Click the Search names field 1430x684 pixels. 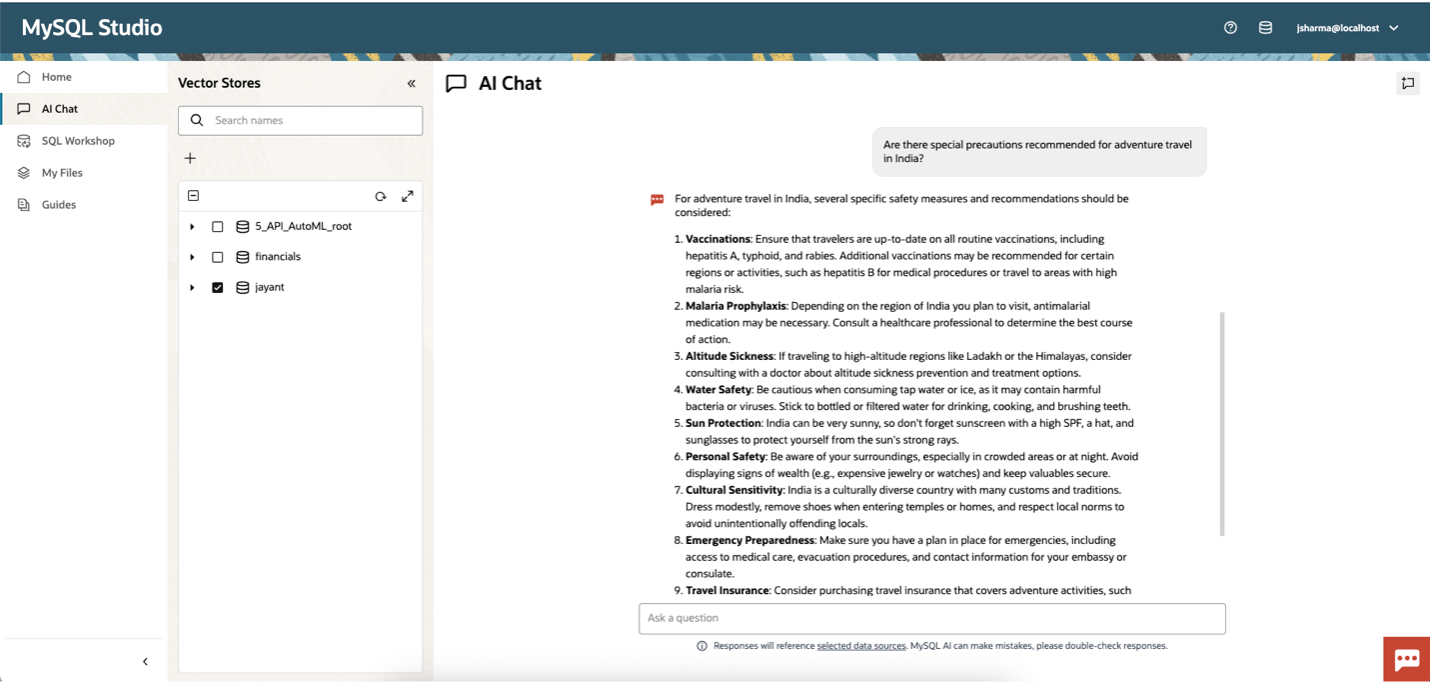300,120
